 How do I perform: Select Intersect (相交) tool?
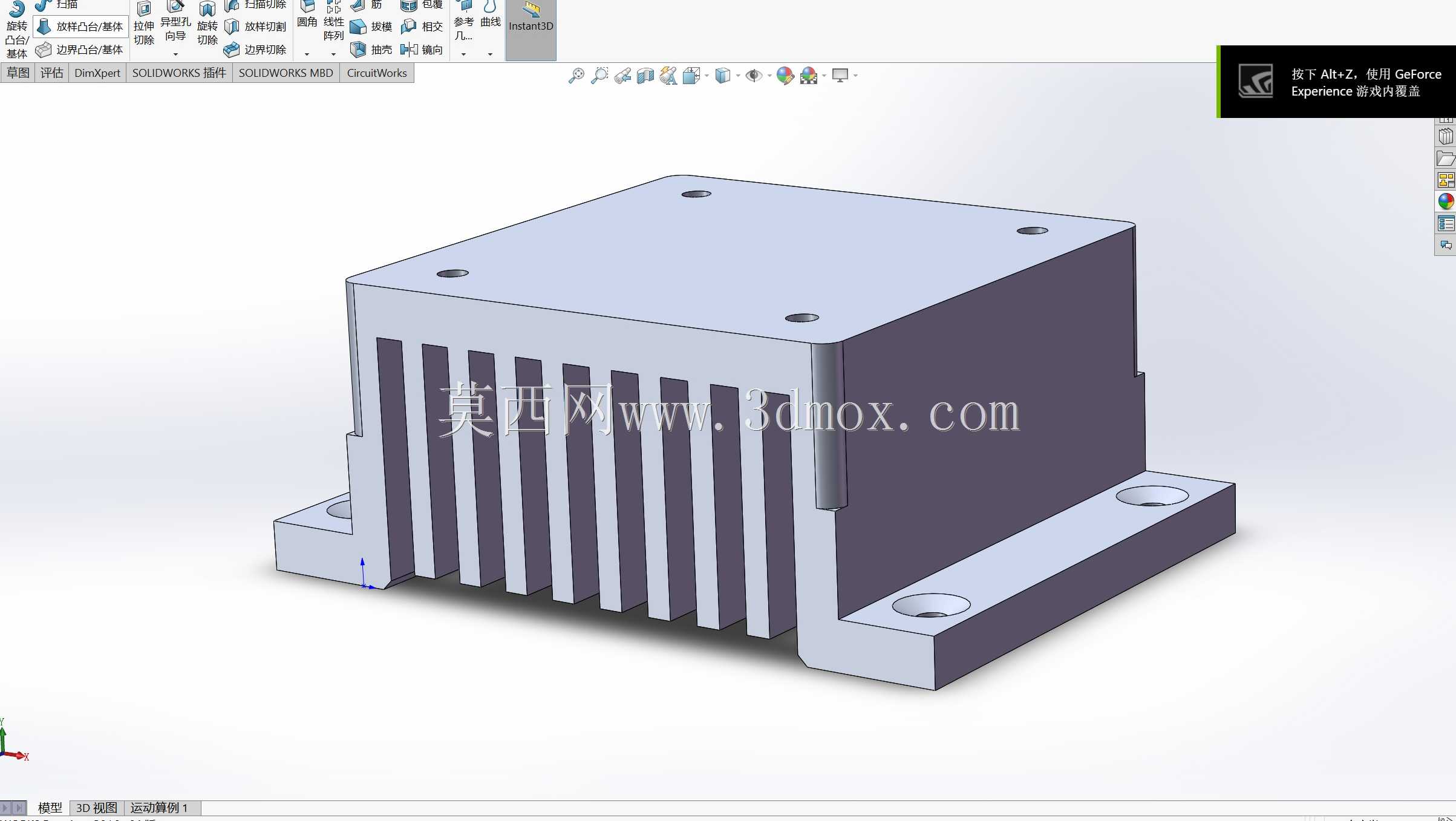(422, 27)
